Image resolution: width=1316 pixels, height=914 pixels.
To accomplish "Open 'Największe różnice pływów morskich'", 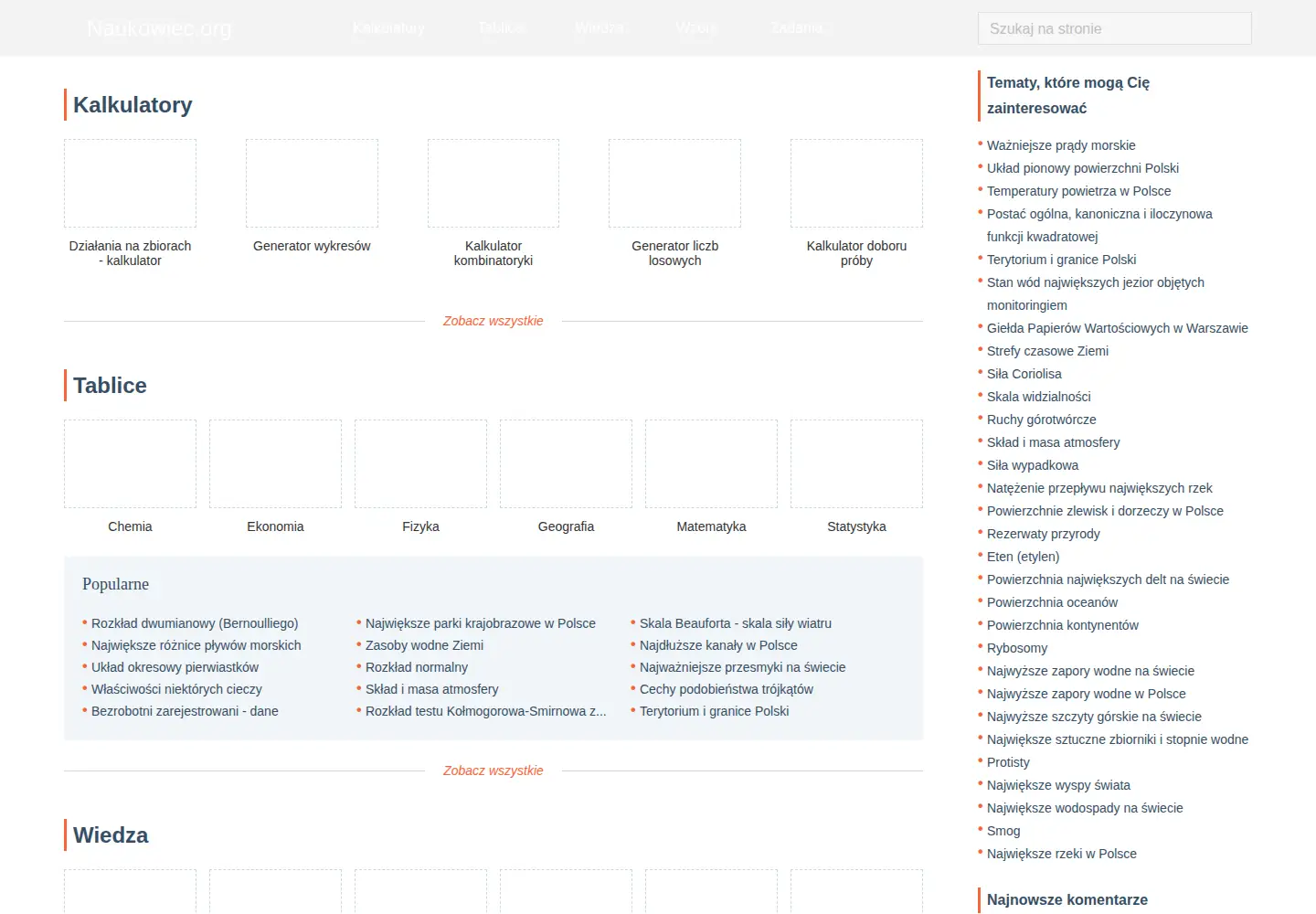I will [196, 645].
